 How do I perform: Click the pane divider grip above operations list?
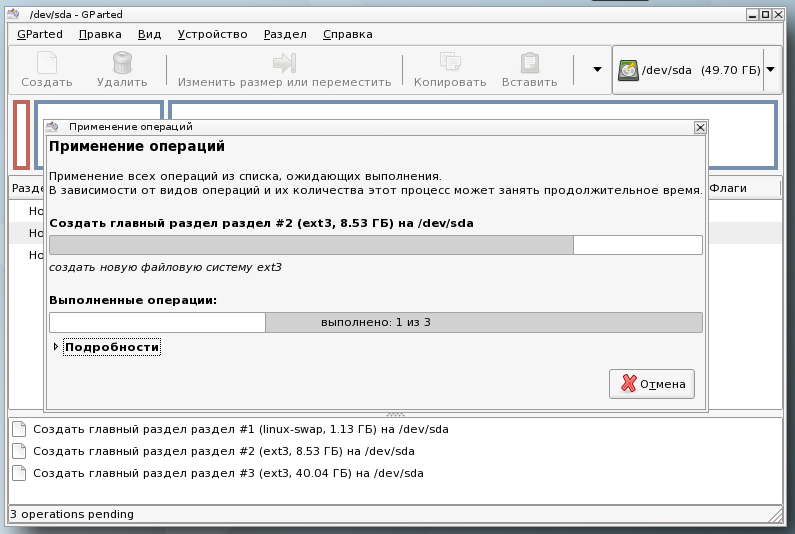(395, 414)
